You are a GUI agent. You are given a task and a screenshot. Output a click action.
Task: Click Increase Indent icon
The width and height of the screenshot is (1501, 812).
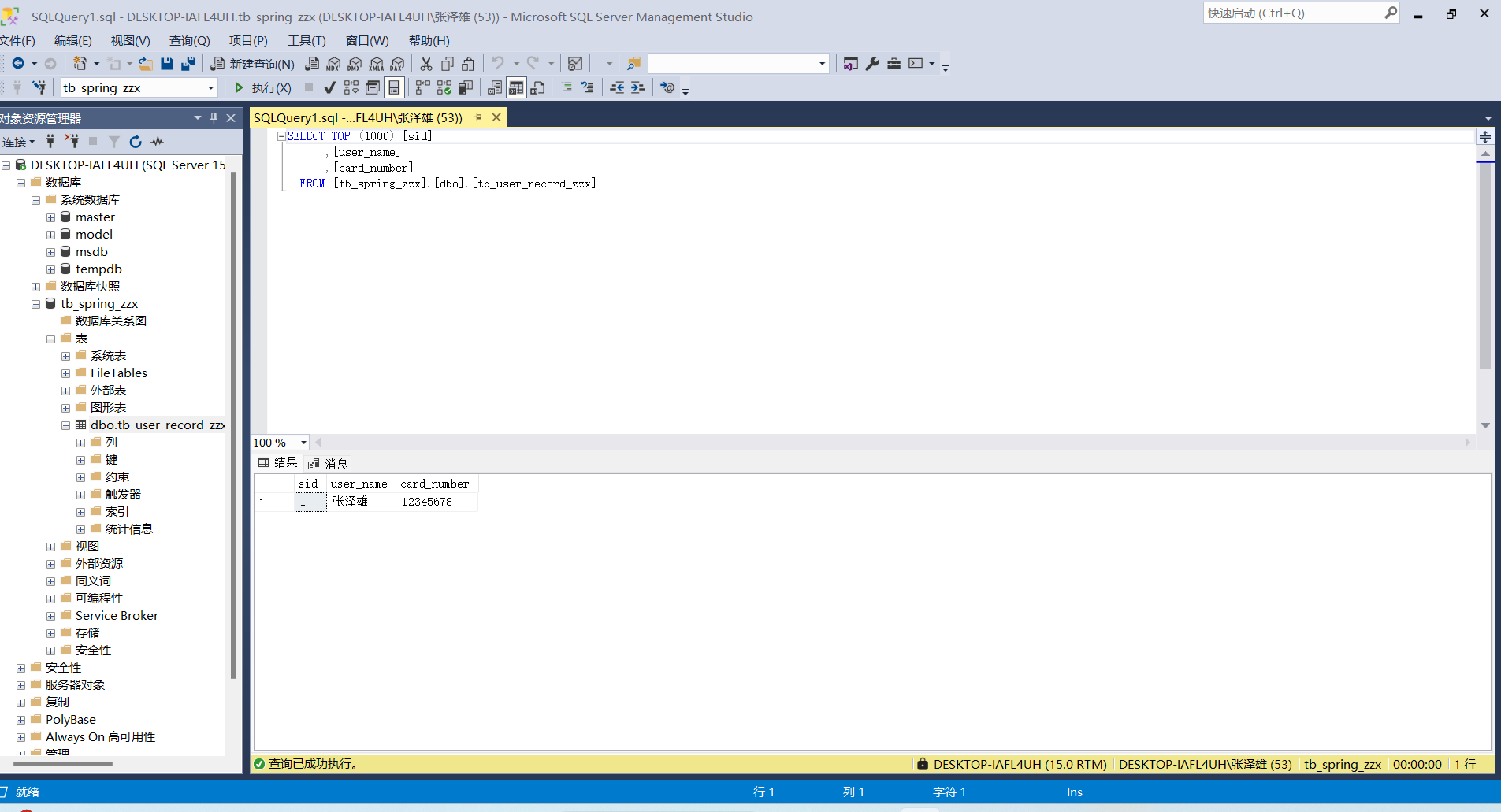tap(638, 87)
